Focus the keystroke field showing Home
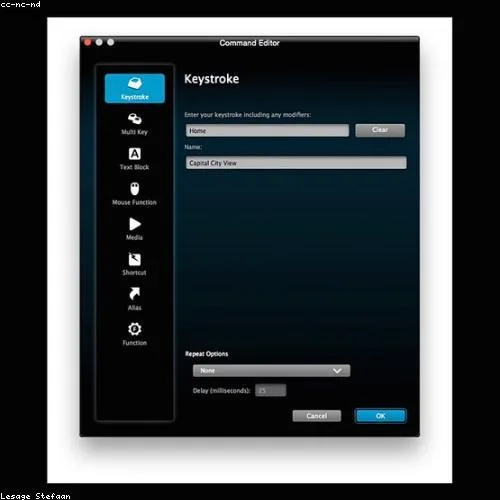The width and height of the screenshot is (500, 500). point(267,131)
